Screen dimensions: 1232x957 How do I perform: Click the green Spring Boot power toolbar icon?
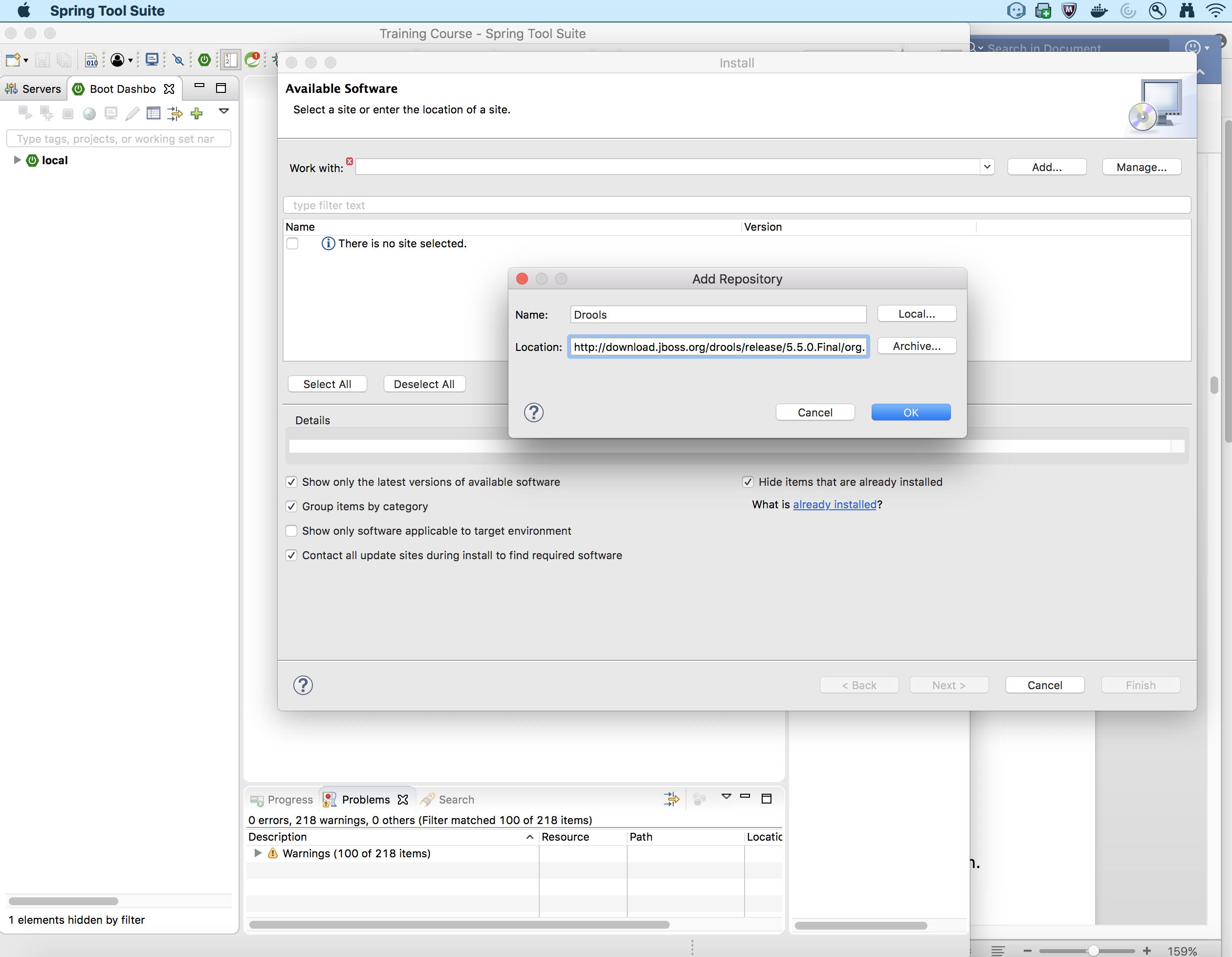204,60
